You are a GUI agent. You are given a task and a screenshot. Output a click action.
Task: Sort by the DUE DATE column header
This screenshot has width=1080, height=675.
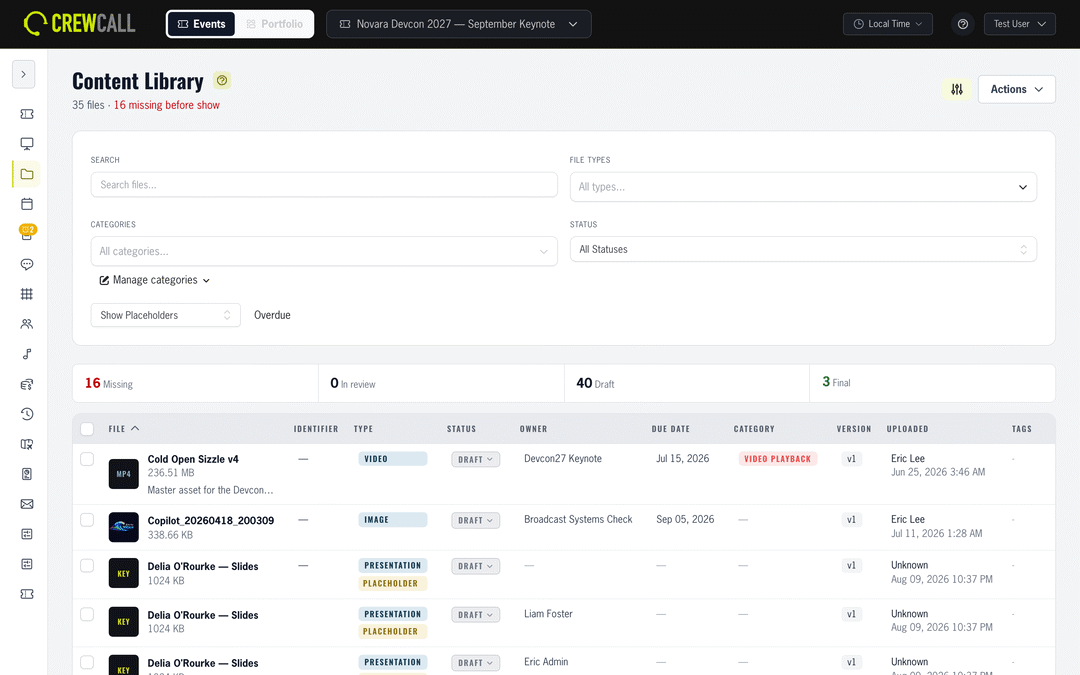pos(671,429)
